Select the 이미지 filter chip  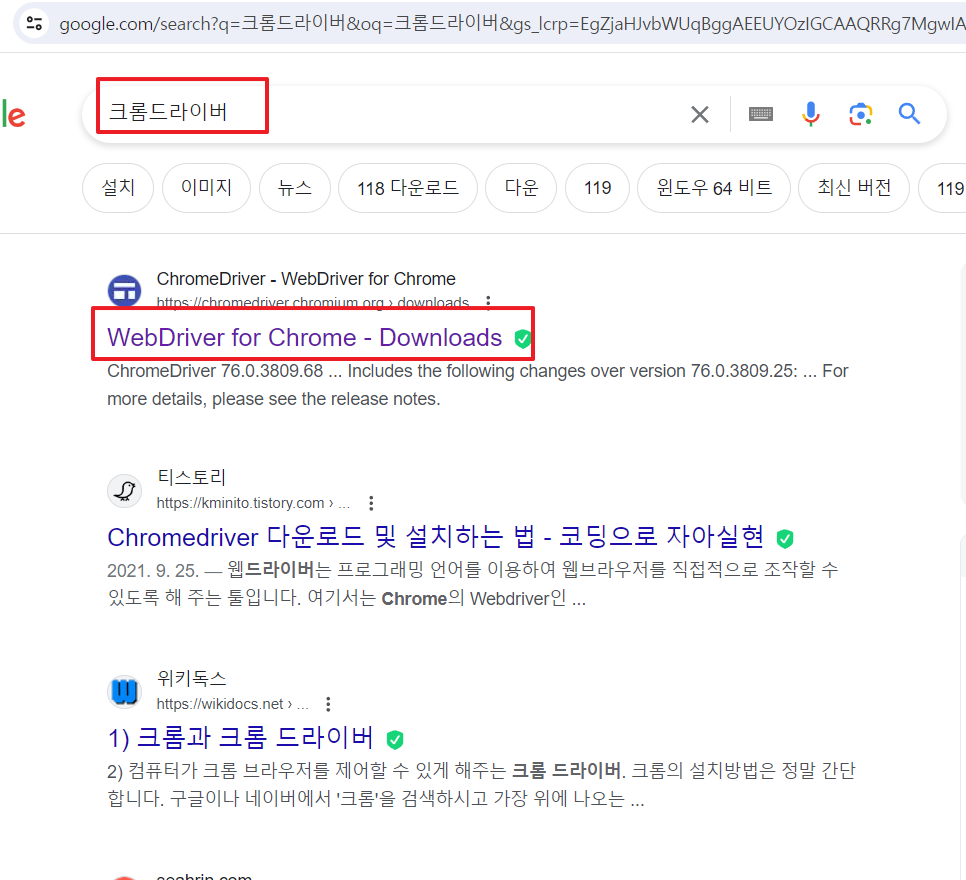206,188
